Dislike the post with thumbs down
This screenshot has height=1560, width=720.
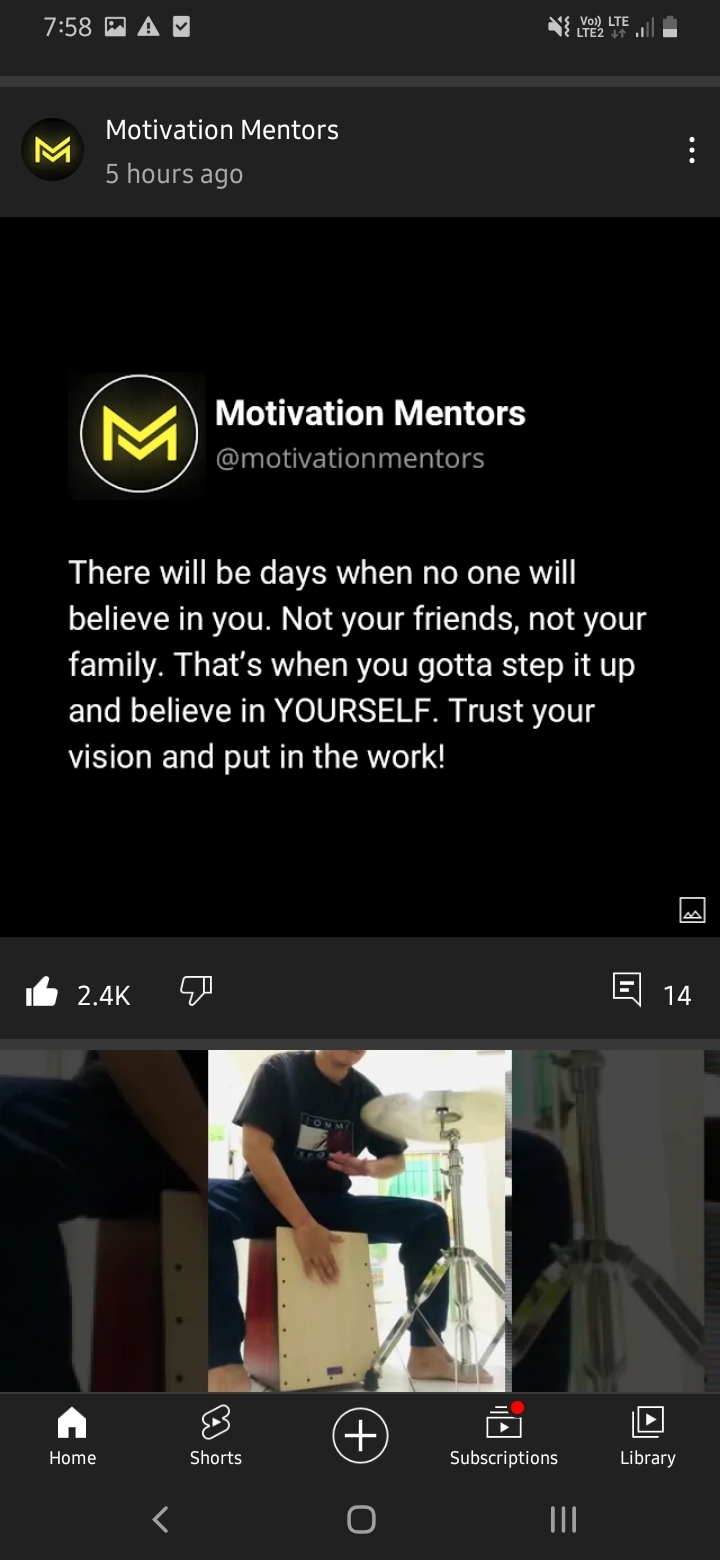pyautogui.click(x=196, y=991)
